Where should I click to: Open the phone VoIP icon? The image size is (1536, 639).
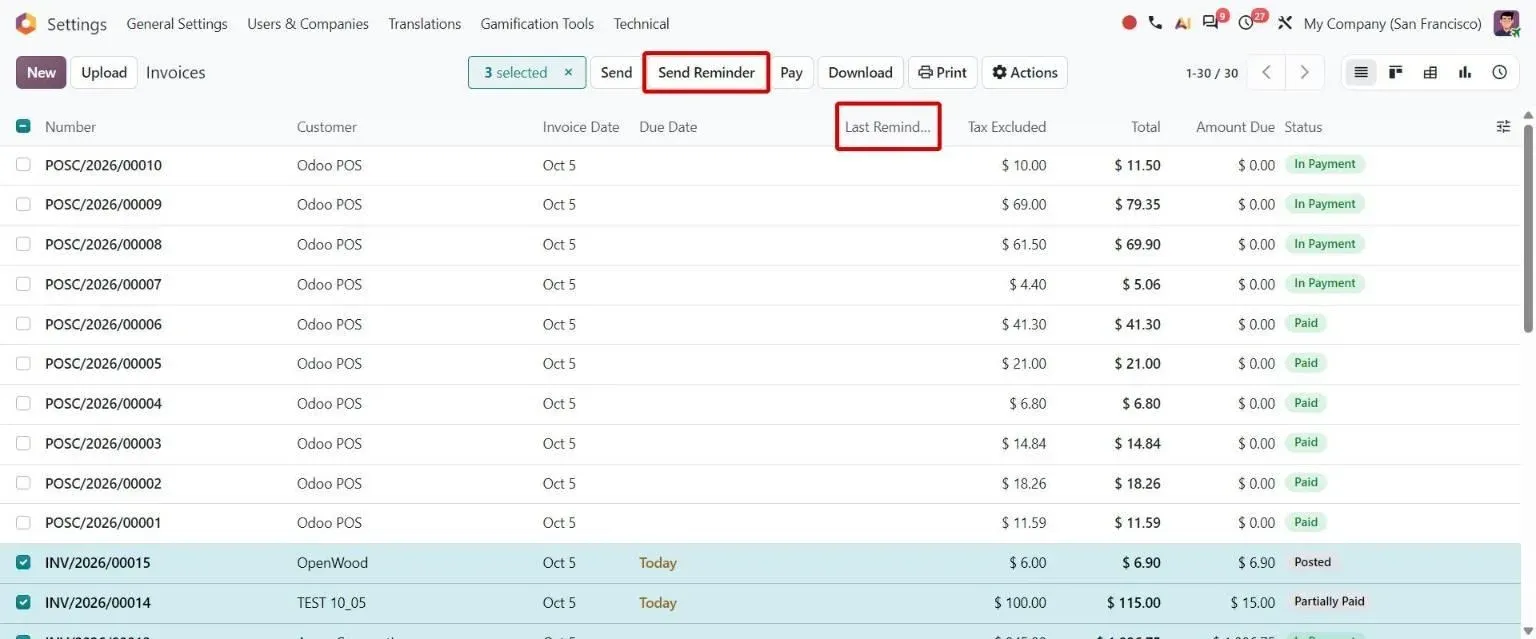[x=1156, y=23]
